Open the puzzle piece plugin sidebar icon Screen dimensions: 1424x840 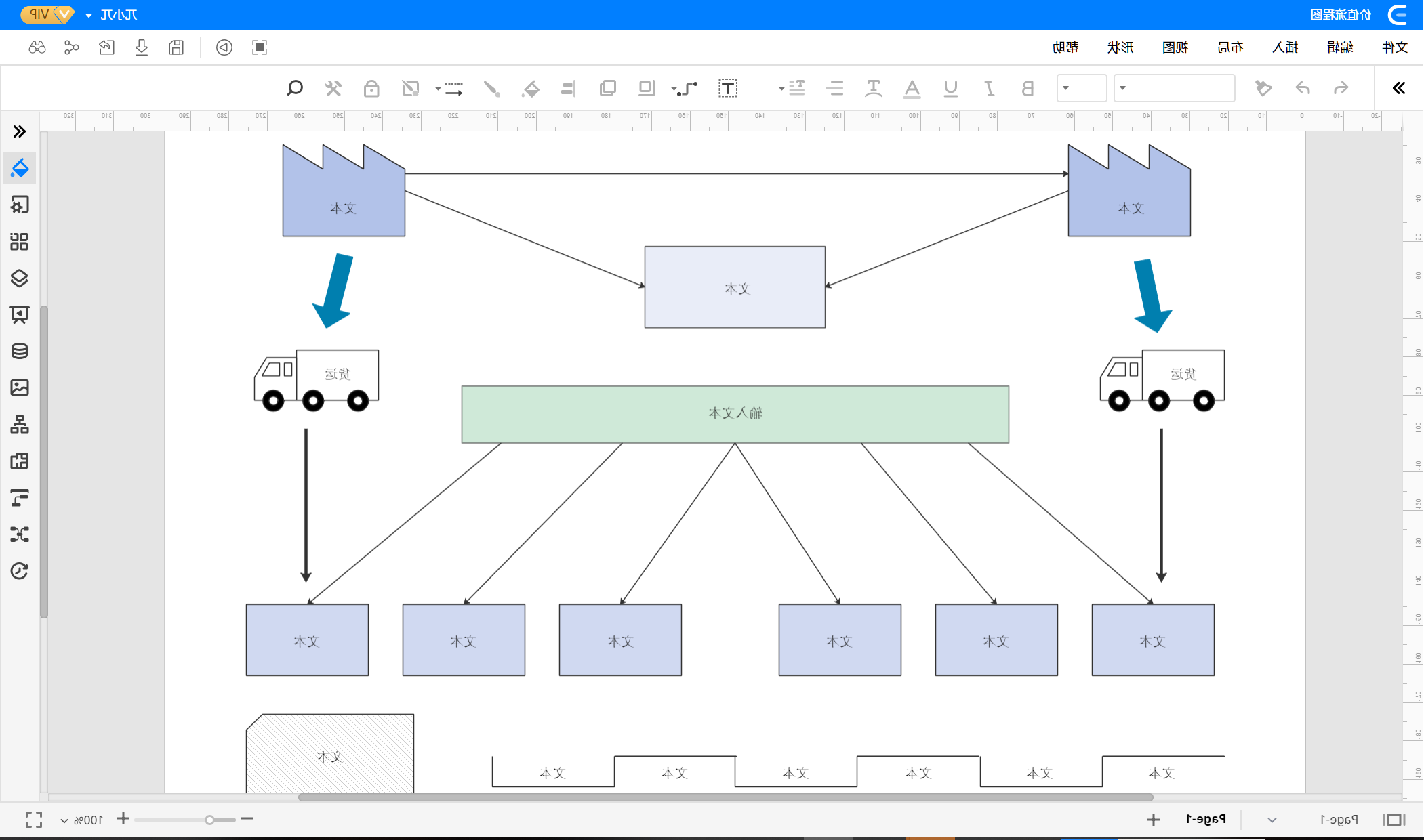pyautogui.click(x=20, y=461)
